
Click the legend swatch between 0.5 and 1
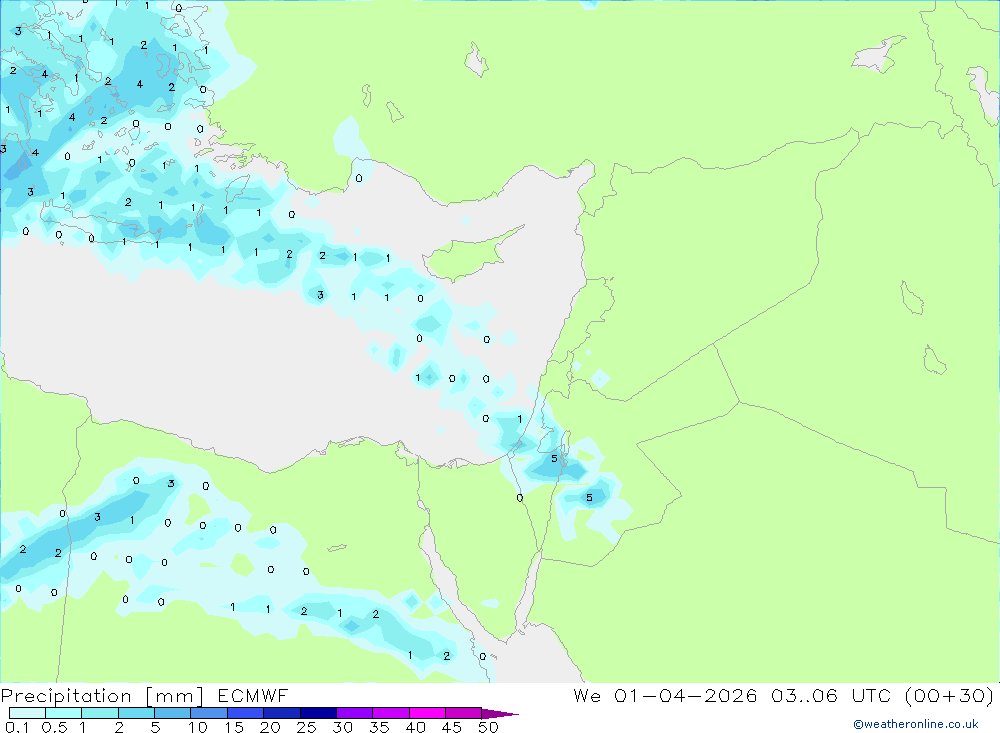point(63,713)
